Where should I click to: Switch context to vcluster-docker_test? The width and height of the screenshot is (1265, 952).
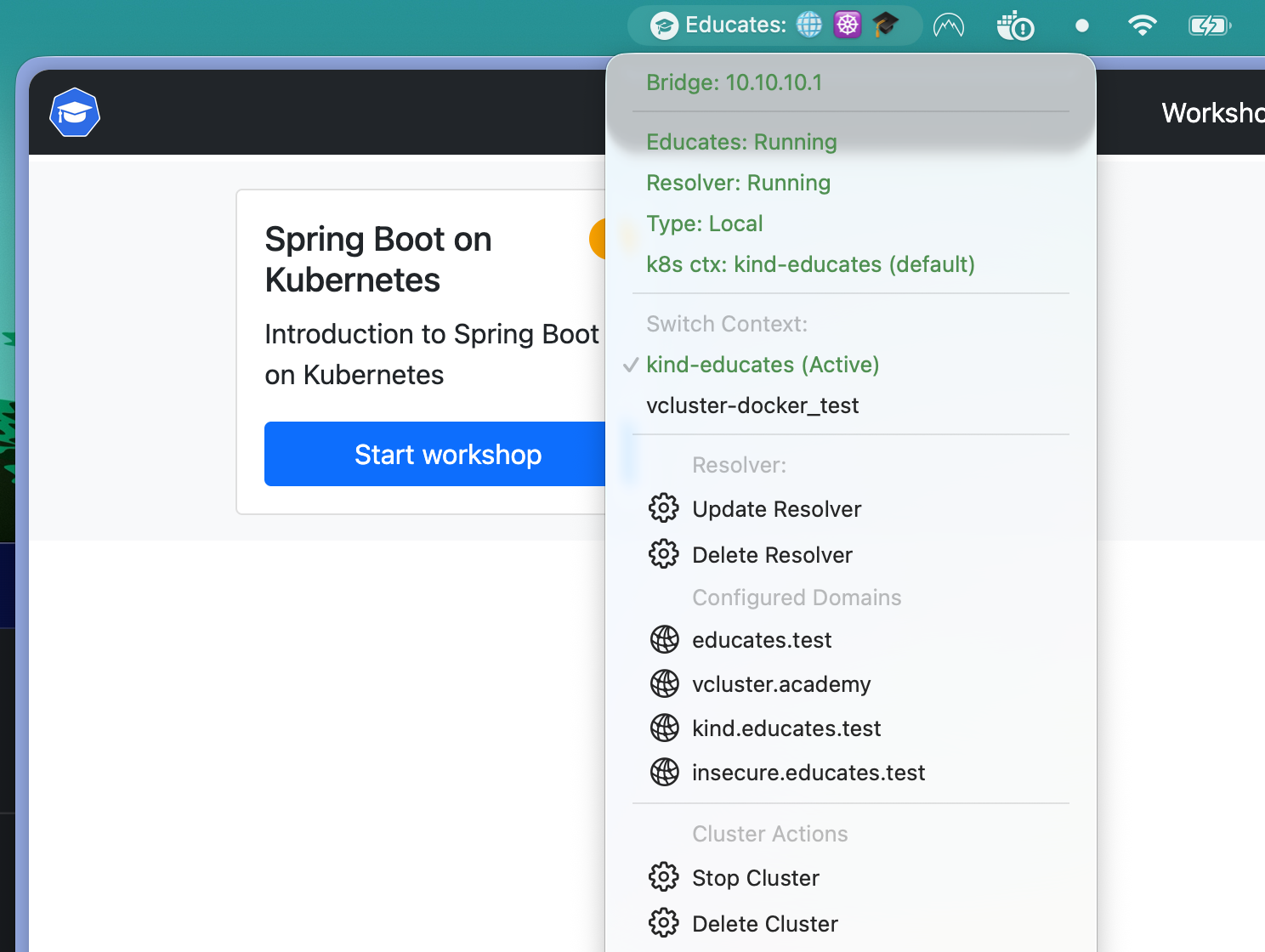coord(752,405)
